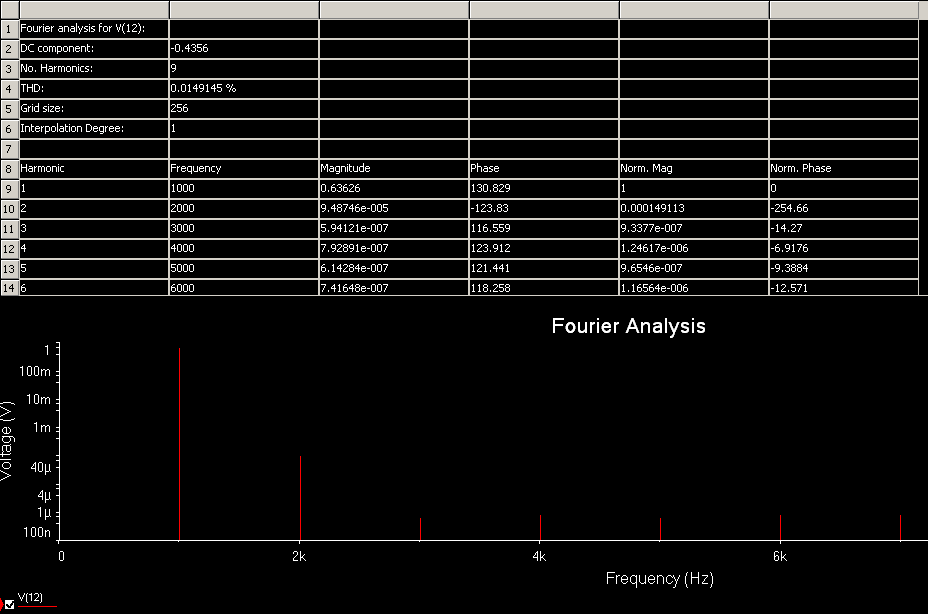Click the 'Norm. Mag' heading cell
Screen dimensions: 928x614
tap(694, 168)
